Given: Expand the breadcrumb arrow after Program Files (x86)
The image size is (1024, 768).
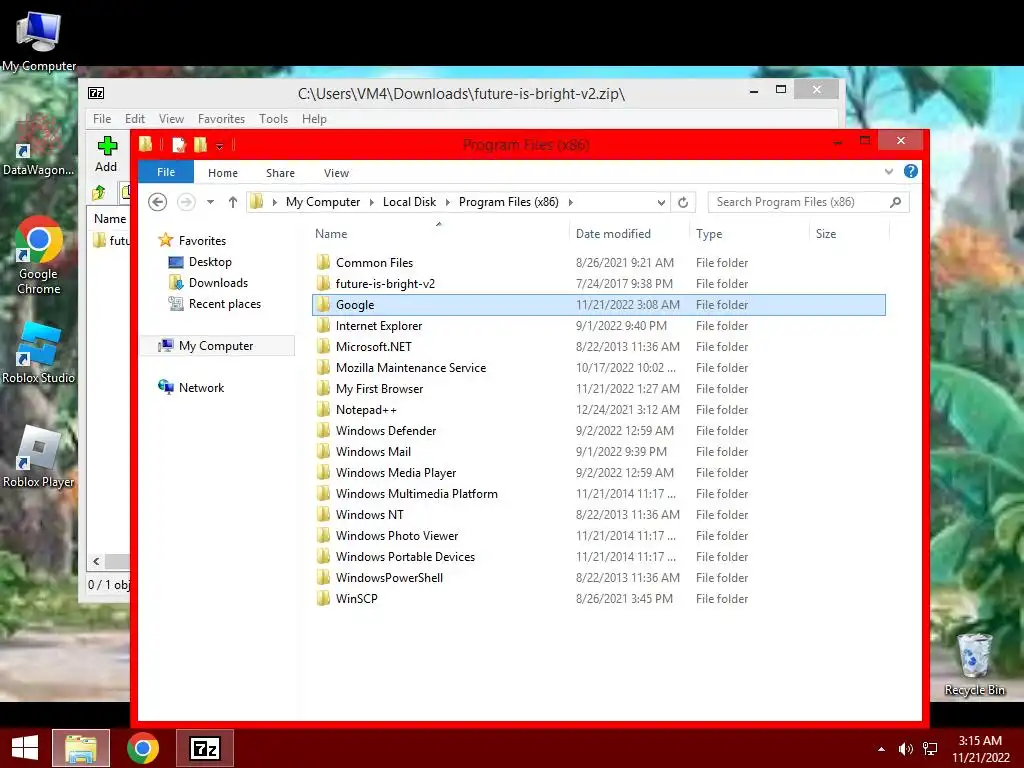Looking at the screenshot, I should click(571, 202).
